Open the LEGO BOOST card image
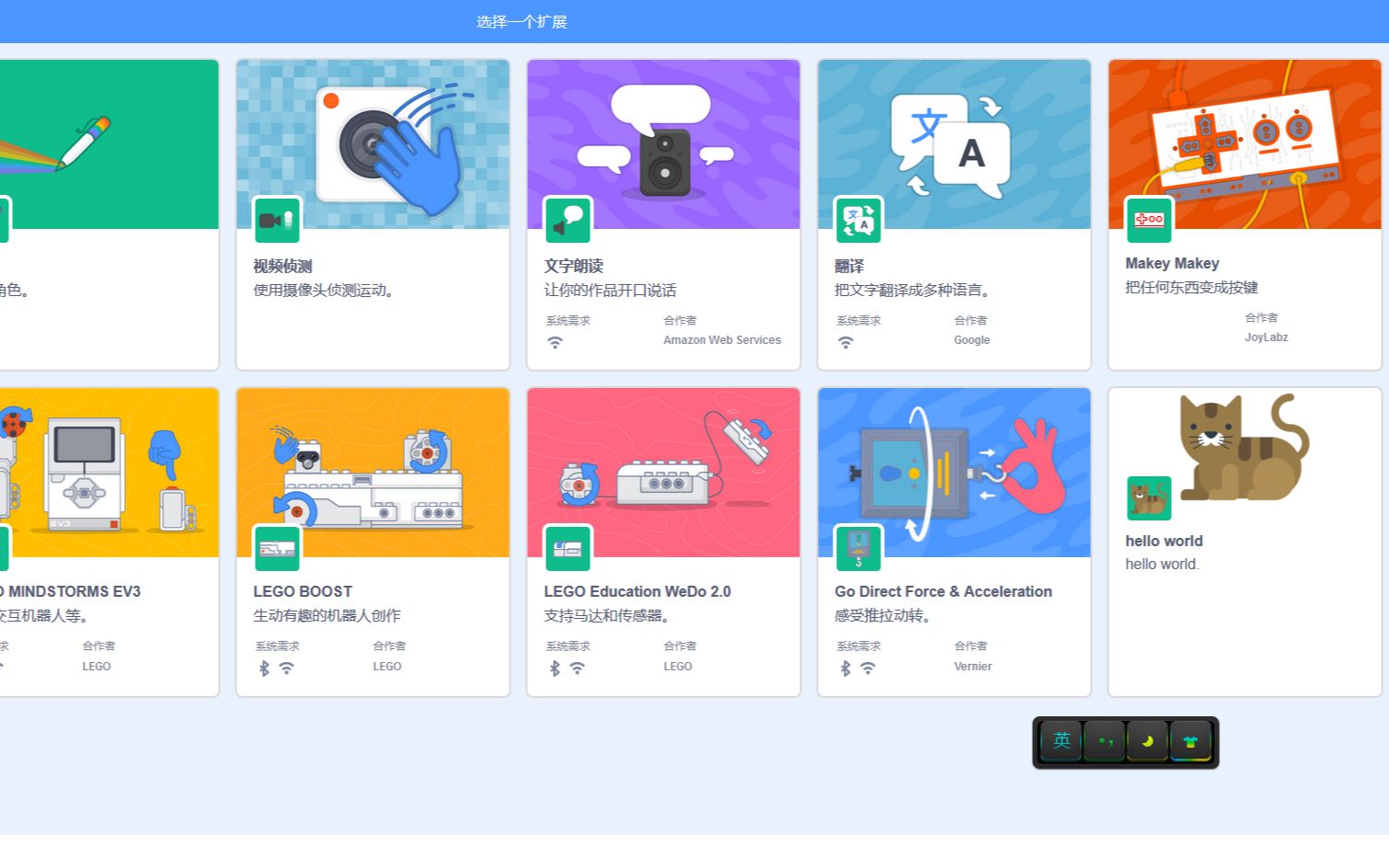Viewport: 1389px width, 868px height. pos(373,473)
